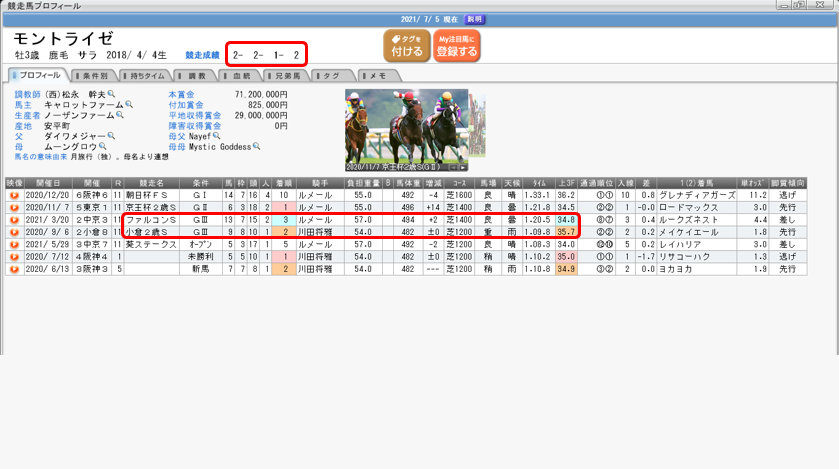Image resolution: width=839 pixels, height=469 pixels.
Task: Click magnifier icon next to Mystic Goddess
Action: [256, 146]
